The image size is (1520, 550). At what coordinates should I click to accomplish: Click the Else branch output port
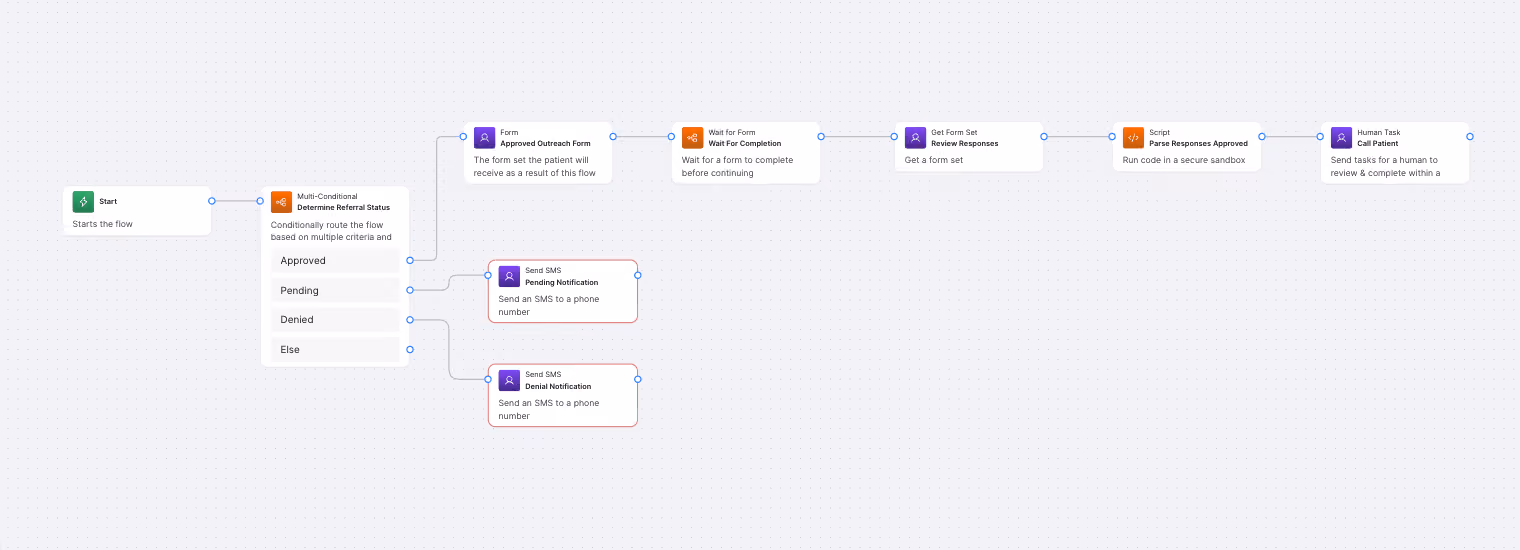pos(410,349)
